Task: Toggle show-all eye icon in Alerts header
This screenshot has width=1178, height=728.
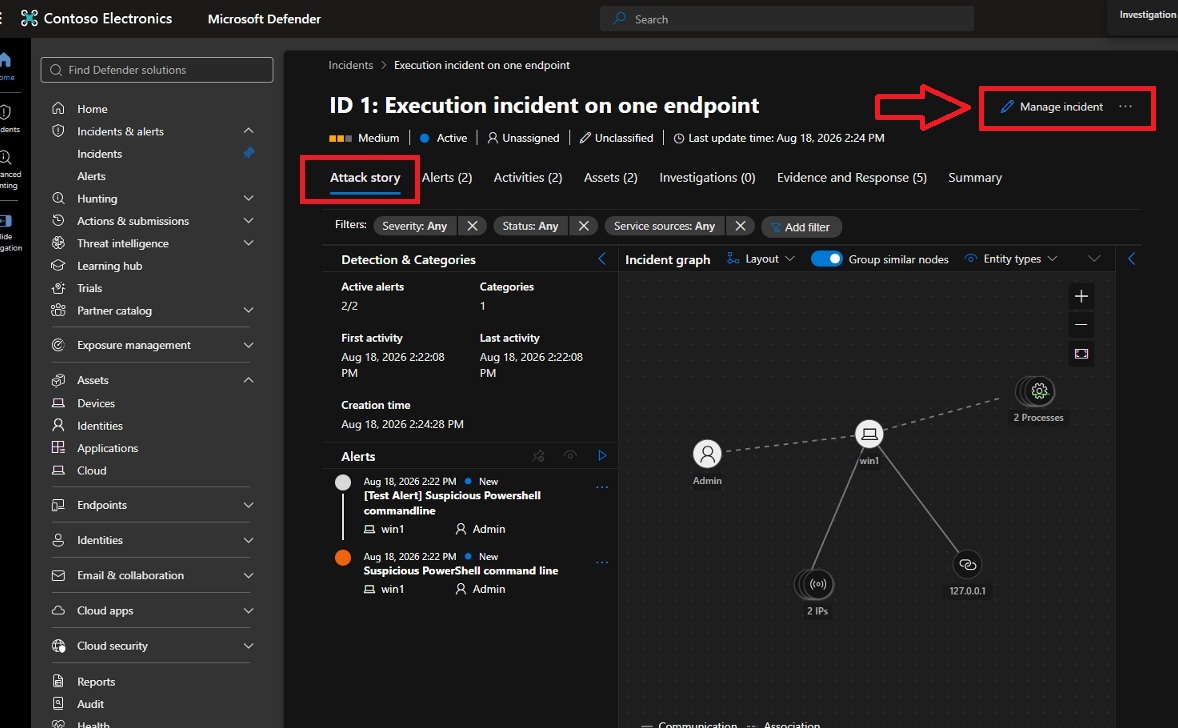Action: click(x=570, y=455)
